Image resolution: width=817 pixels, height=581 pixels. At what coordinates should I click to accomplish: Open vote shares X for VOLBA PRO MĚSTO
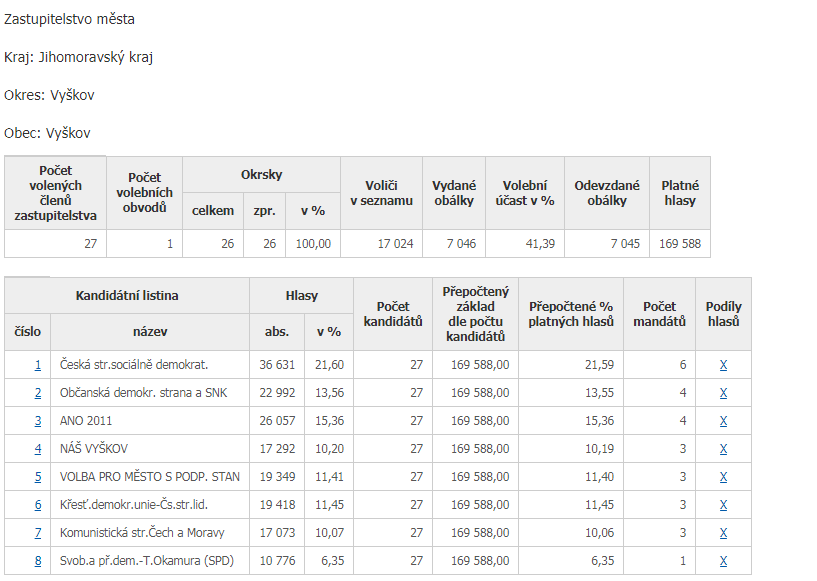723,477
